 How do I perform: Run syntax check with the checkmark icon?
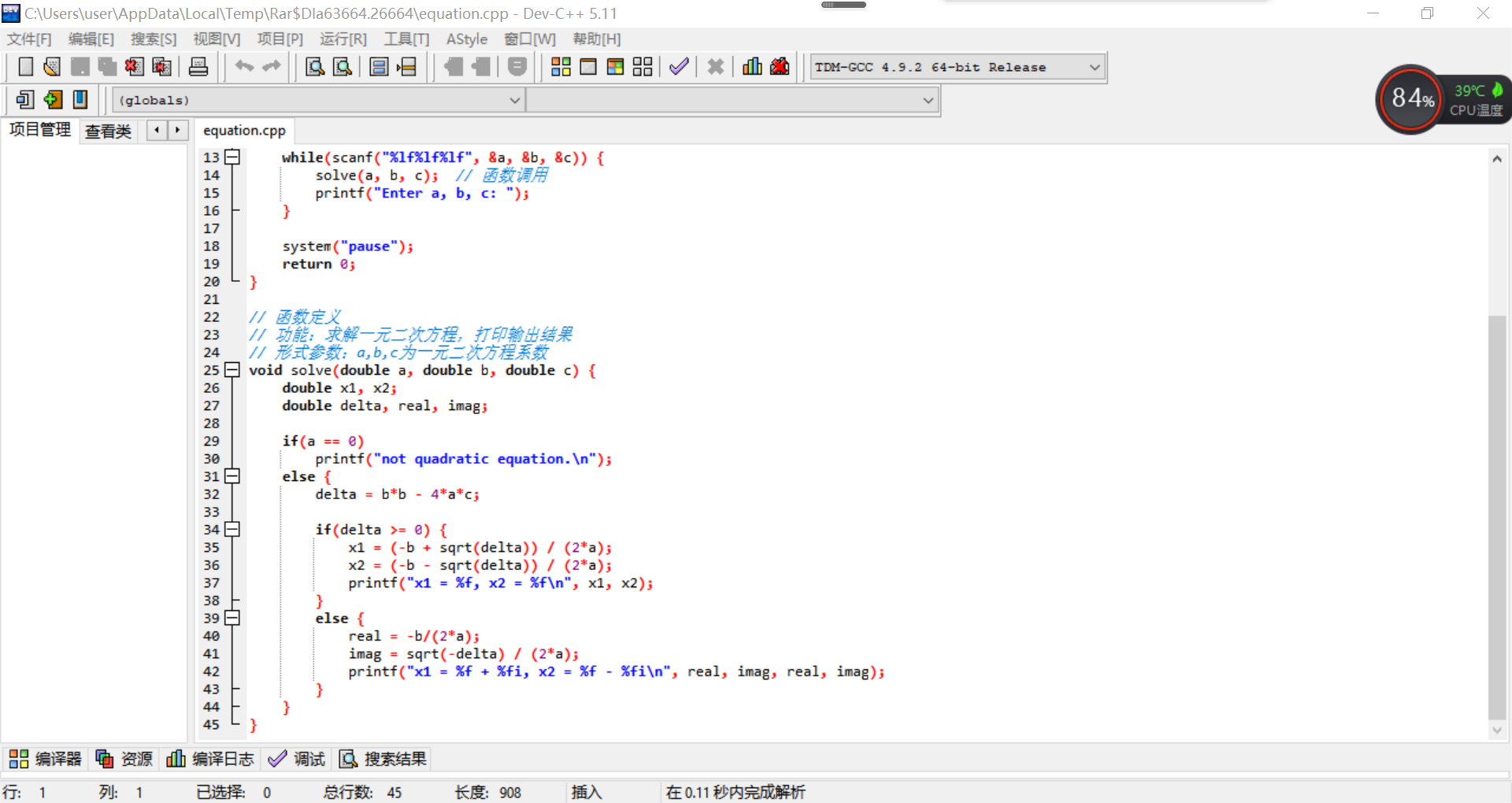tap(679, 67)
